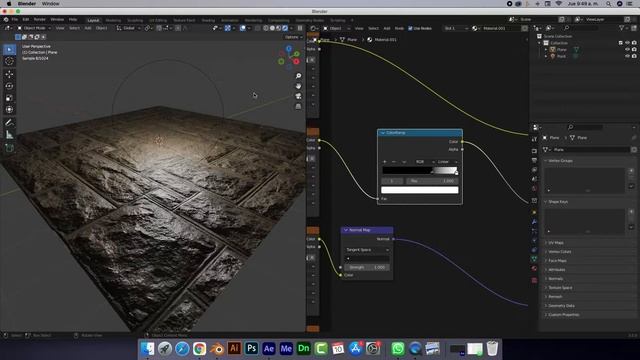
Task: Open Render properties tab
Action: [x=534, y=151]
